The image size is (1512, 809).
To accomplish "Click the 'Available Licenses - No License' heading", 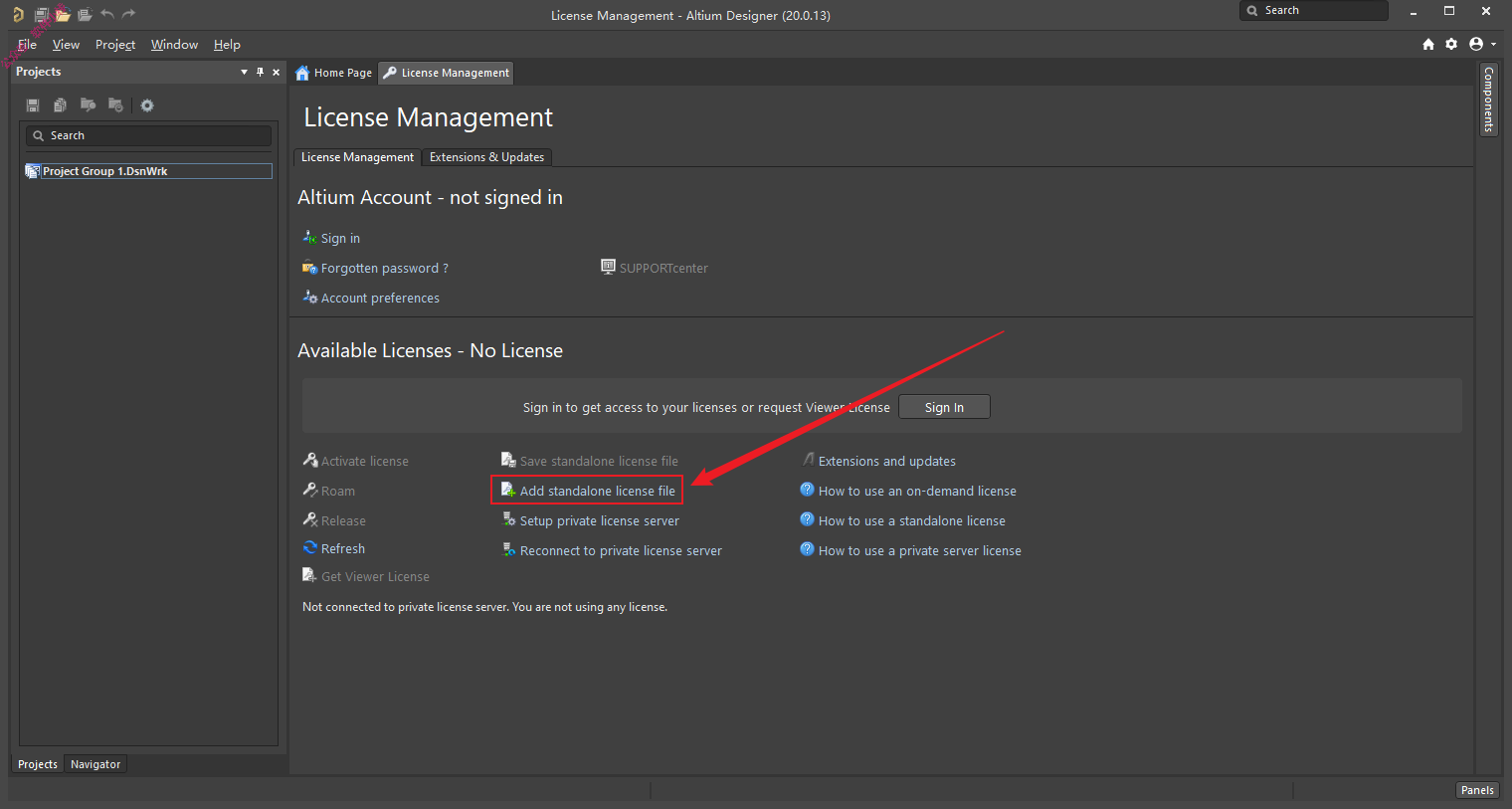I will 430,351.
